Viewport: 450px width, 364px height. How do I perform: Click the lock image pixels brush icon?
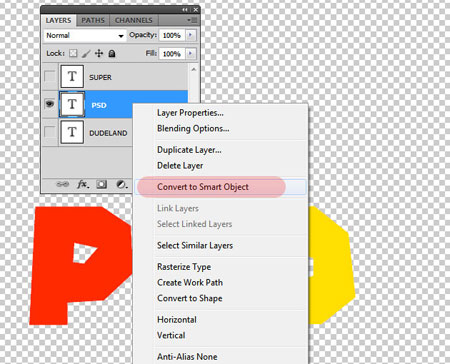(86, 53)
